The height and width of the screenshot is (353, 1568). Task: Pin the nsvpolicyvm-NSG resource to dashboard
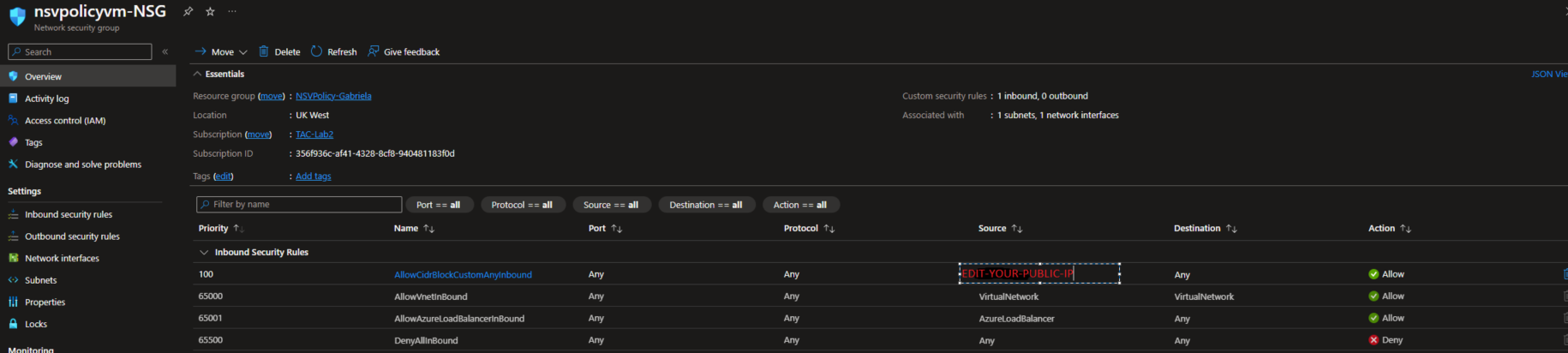pyautogui.click(x=188, y=12)
